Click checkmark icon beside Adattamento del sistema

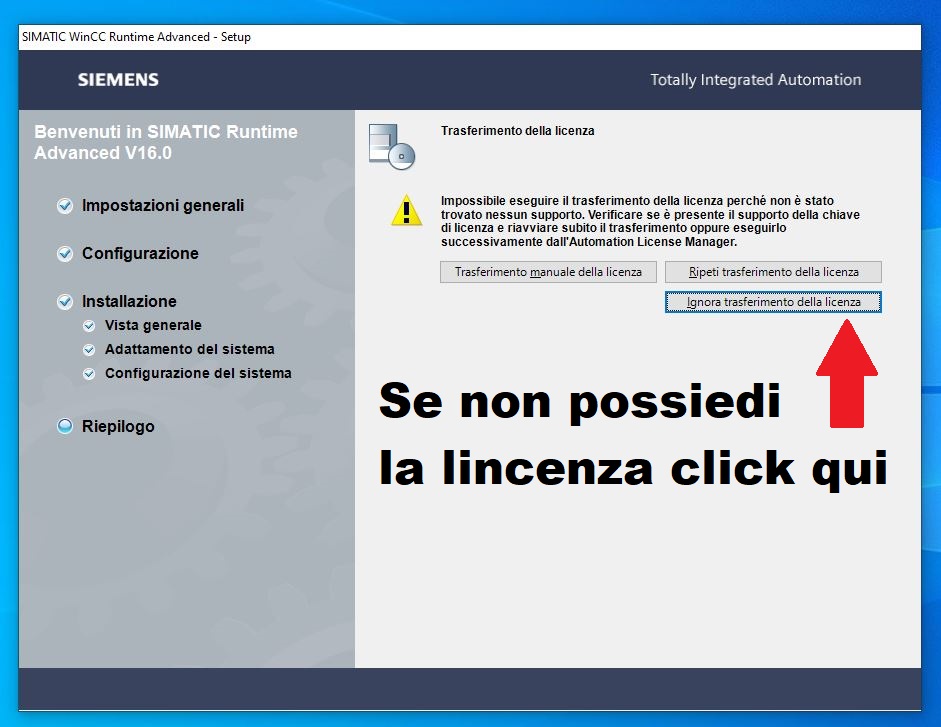pos(89,350)
